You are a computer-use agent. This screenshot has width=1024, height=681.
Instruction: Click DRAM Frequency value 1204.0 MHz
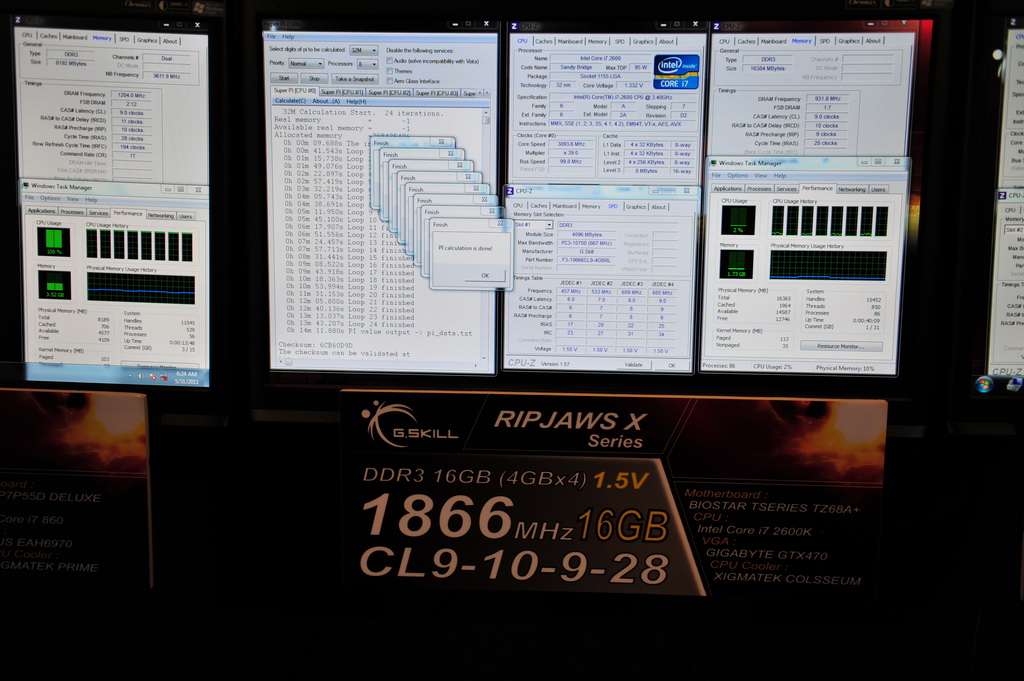click(x=131, y=95)
